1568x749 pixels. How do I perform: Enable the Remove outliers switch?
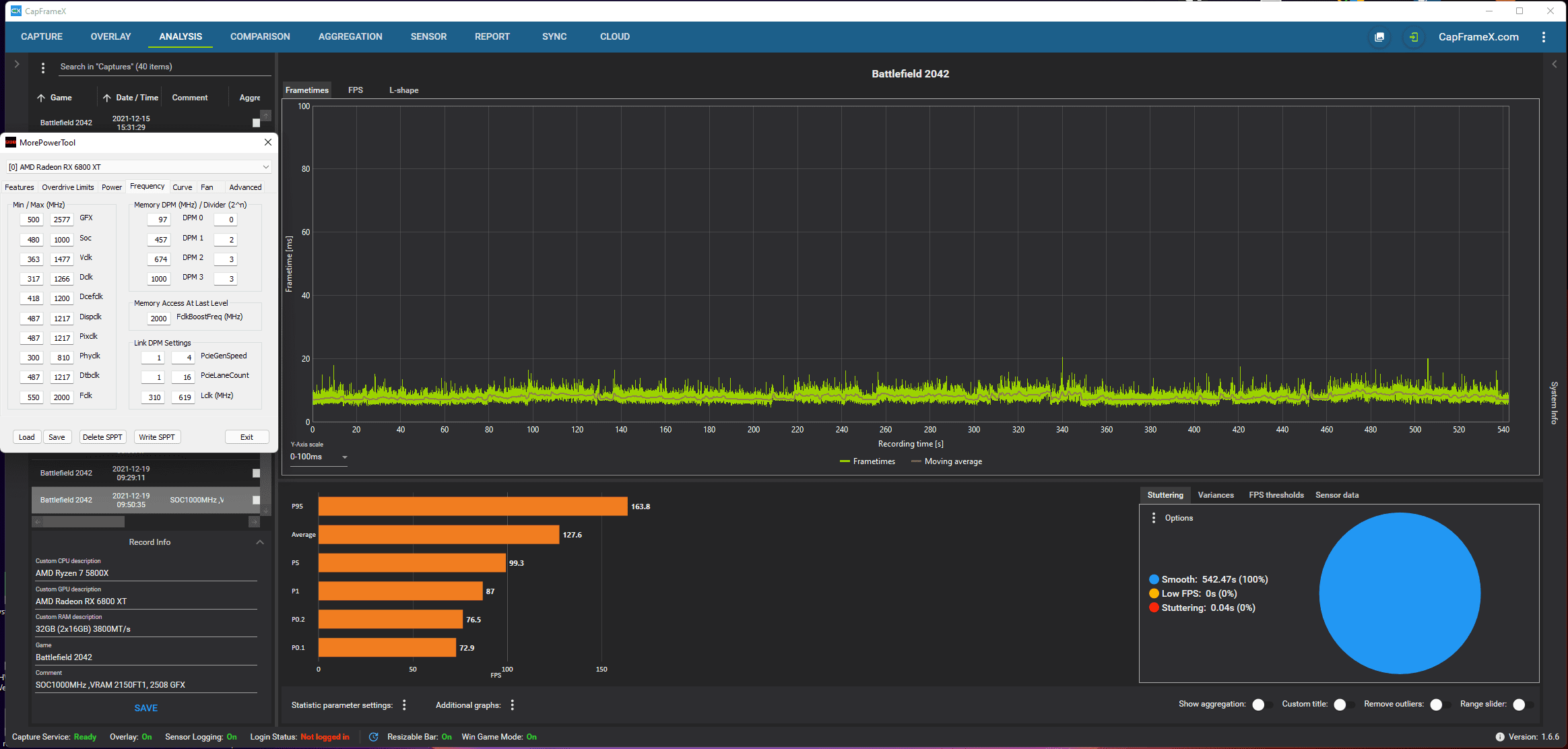pyautogui.click(x=1440, y=705)
